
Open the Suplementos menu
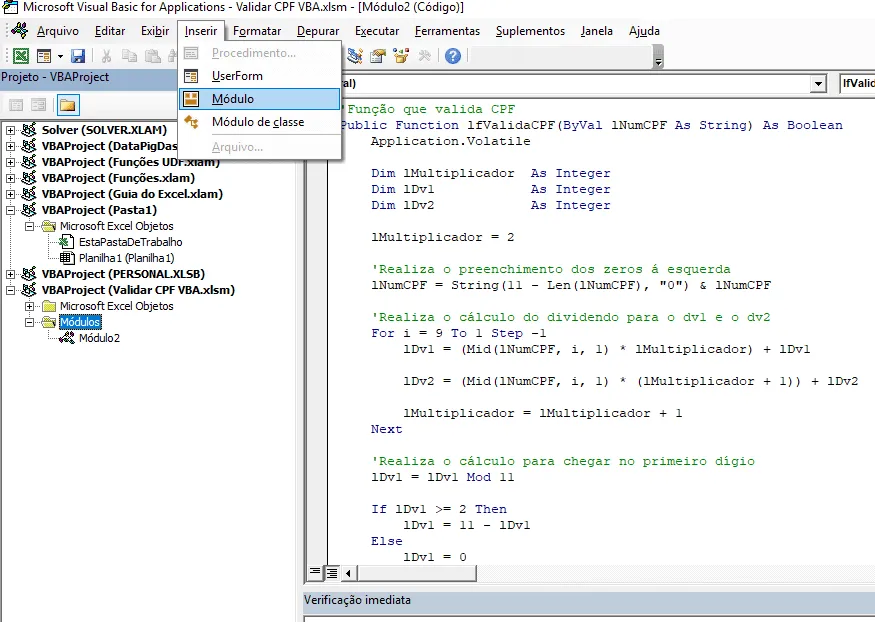(x=530, y=31)
